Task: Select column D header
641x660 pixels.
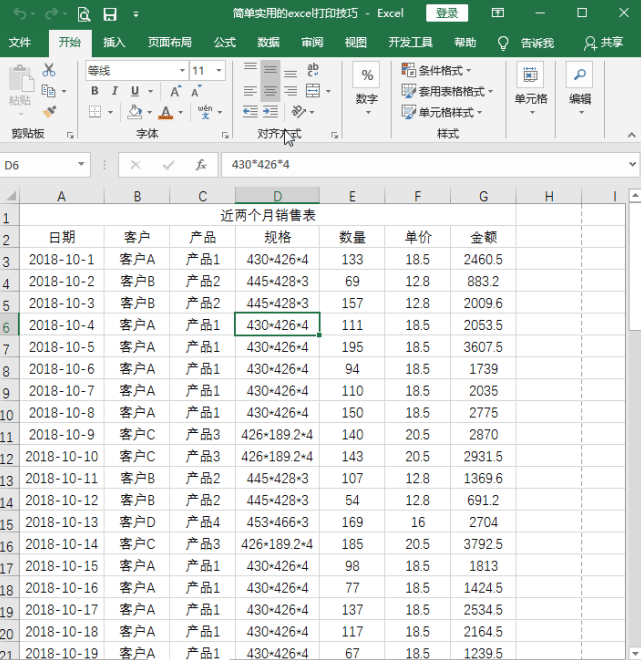Action: click(x=277, y=196)
